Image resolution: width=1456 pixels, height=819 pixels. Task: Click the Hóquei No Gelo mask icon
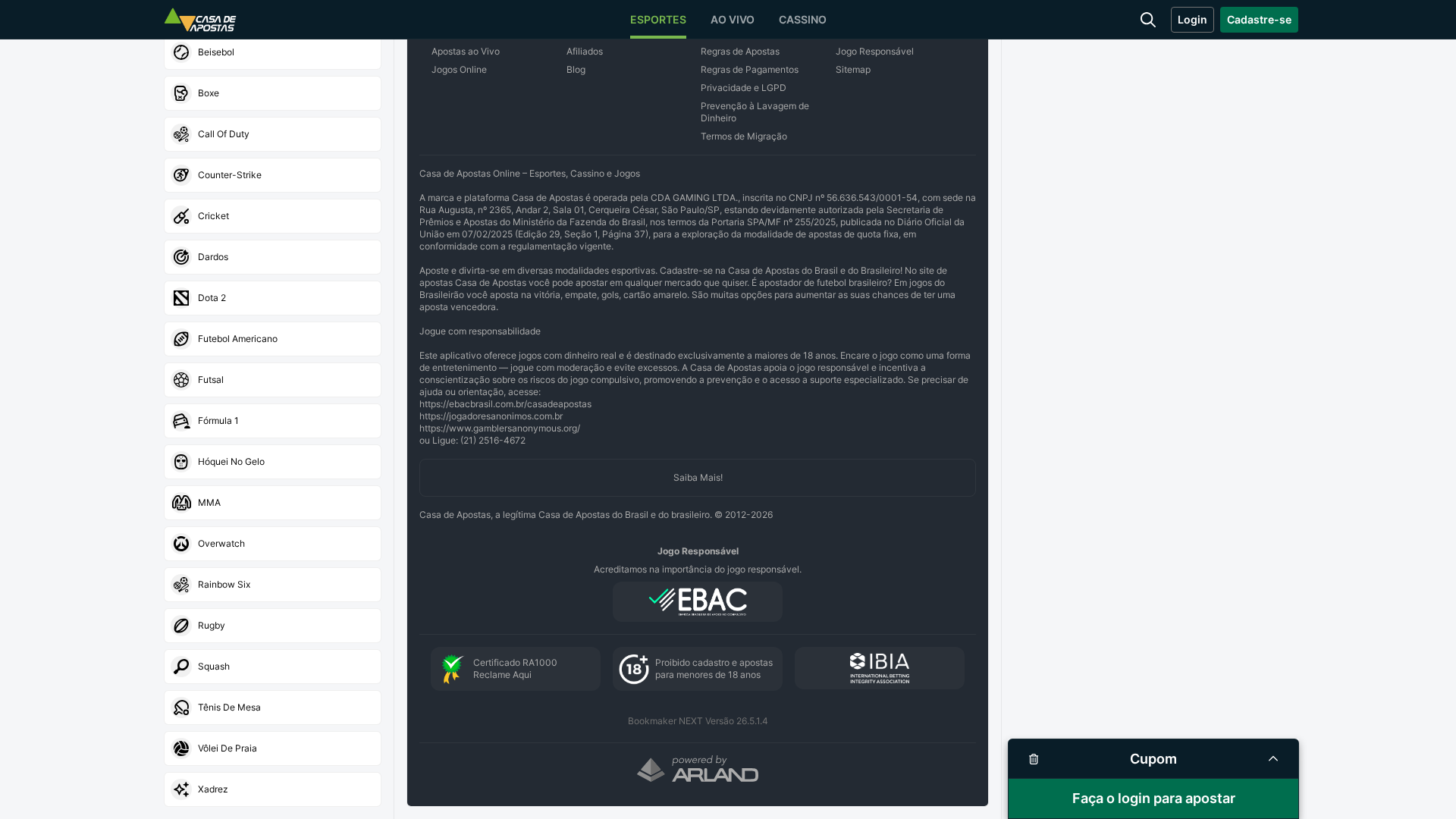pyautogui.click(x=181, y=462)
